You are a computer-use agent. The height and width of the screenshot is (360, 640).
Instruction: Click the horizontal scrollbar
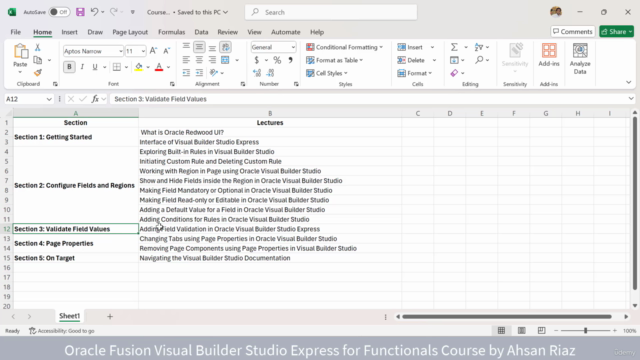507,316
